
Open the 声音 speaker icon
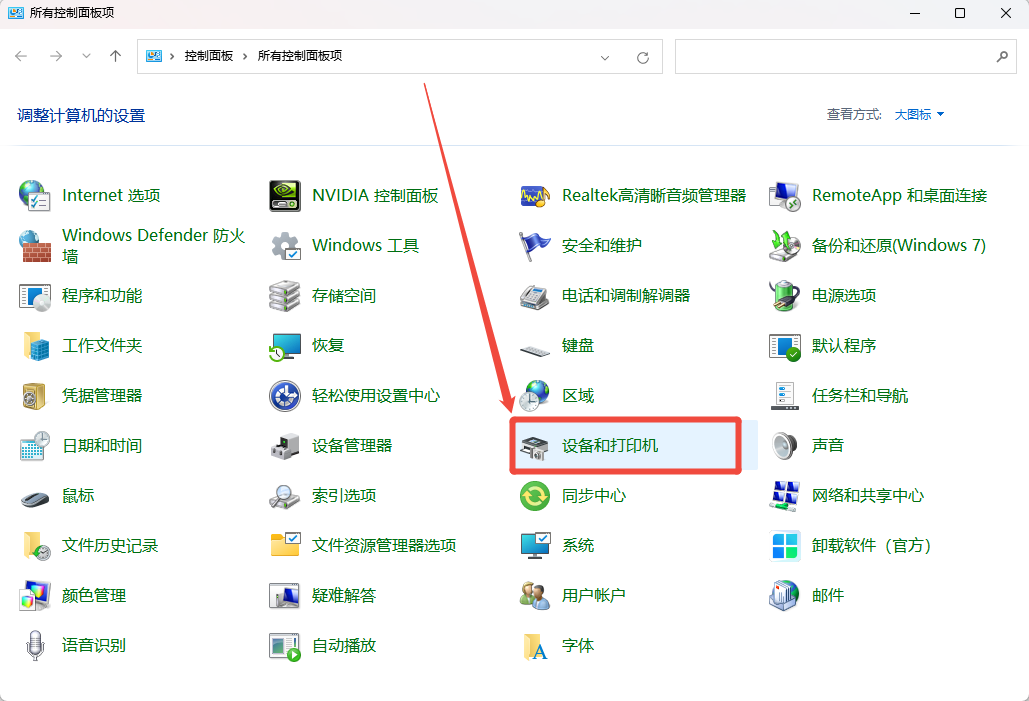point(785,446)
